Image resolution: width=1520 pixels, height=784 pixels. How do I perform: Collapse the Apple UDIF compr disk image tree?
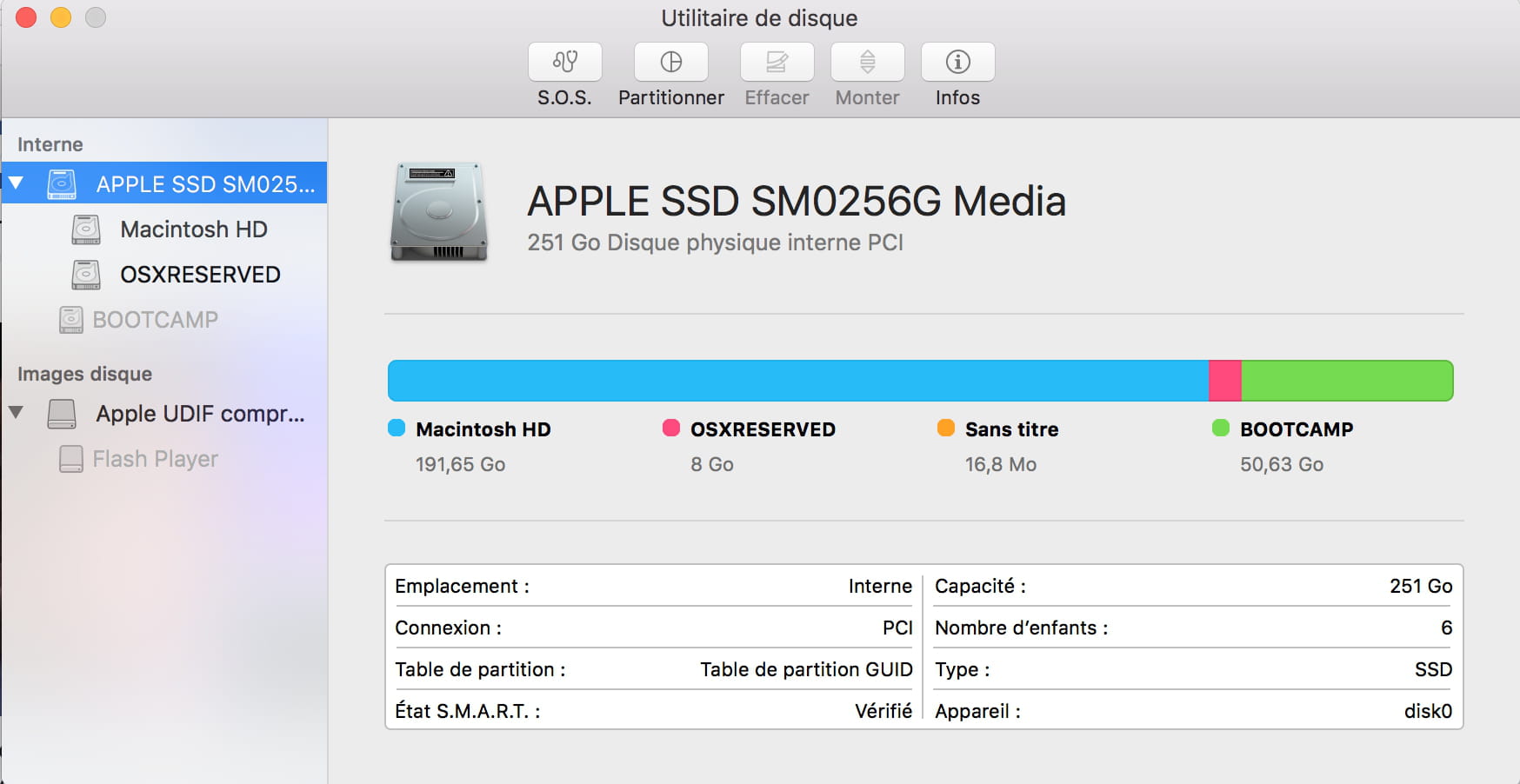pyautogui.click(x=16, y=412)
